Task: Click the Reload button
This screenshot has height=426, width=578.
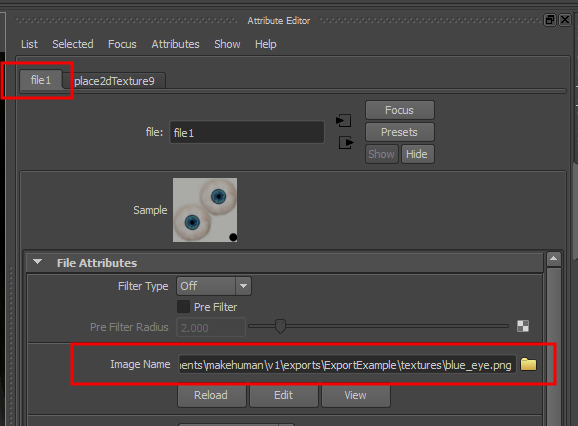Action: pos(211,395)
